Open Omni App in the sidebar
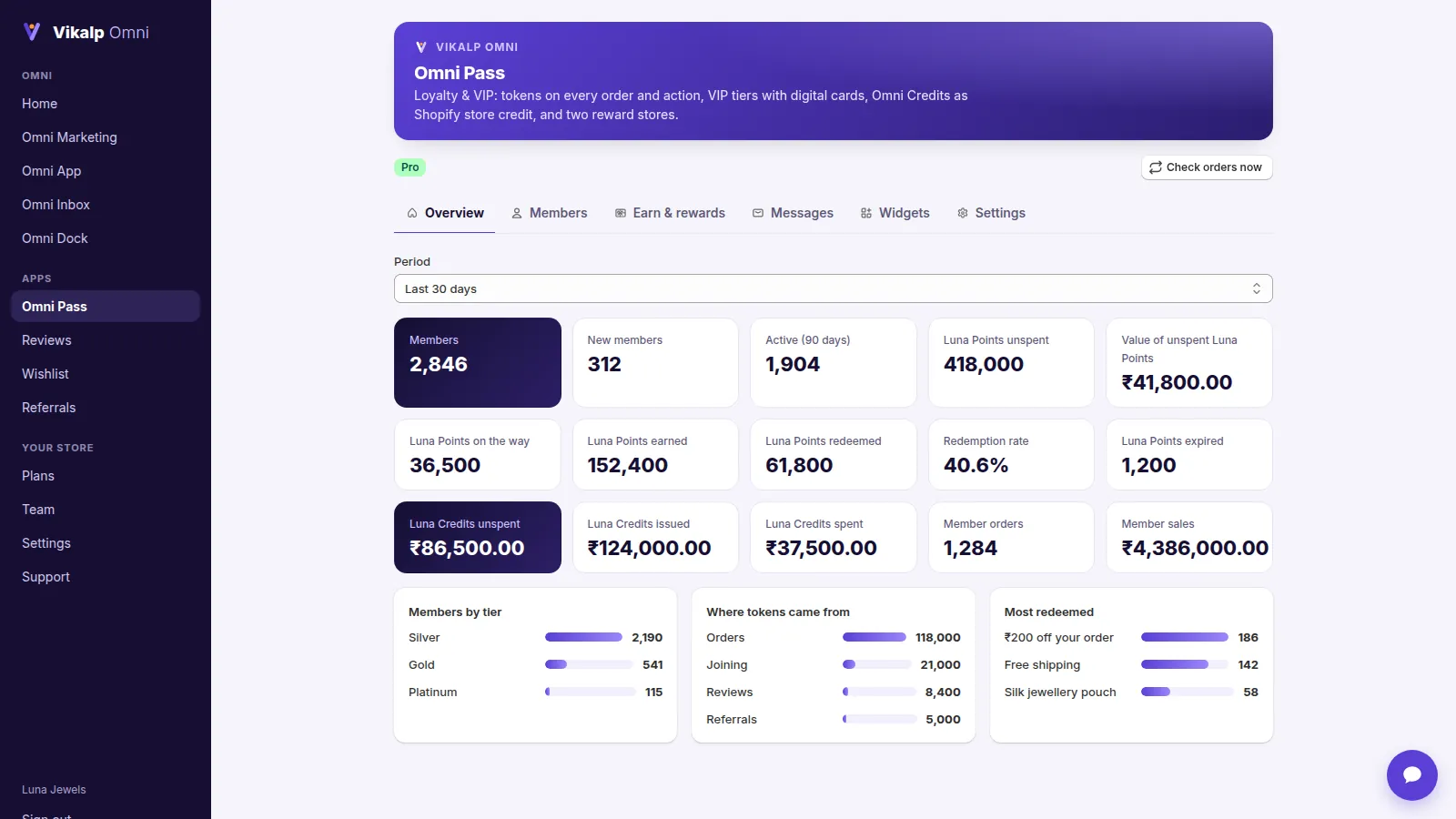Image resolution: width=1456 pixels, height=819 pixels. pyautogui.click(x=106, y=171)
